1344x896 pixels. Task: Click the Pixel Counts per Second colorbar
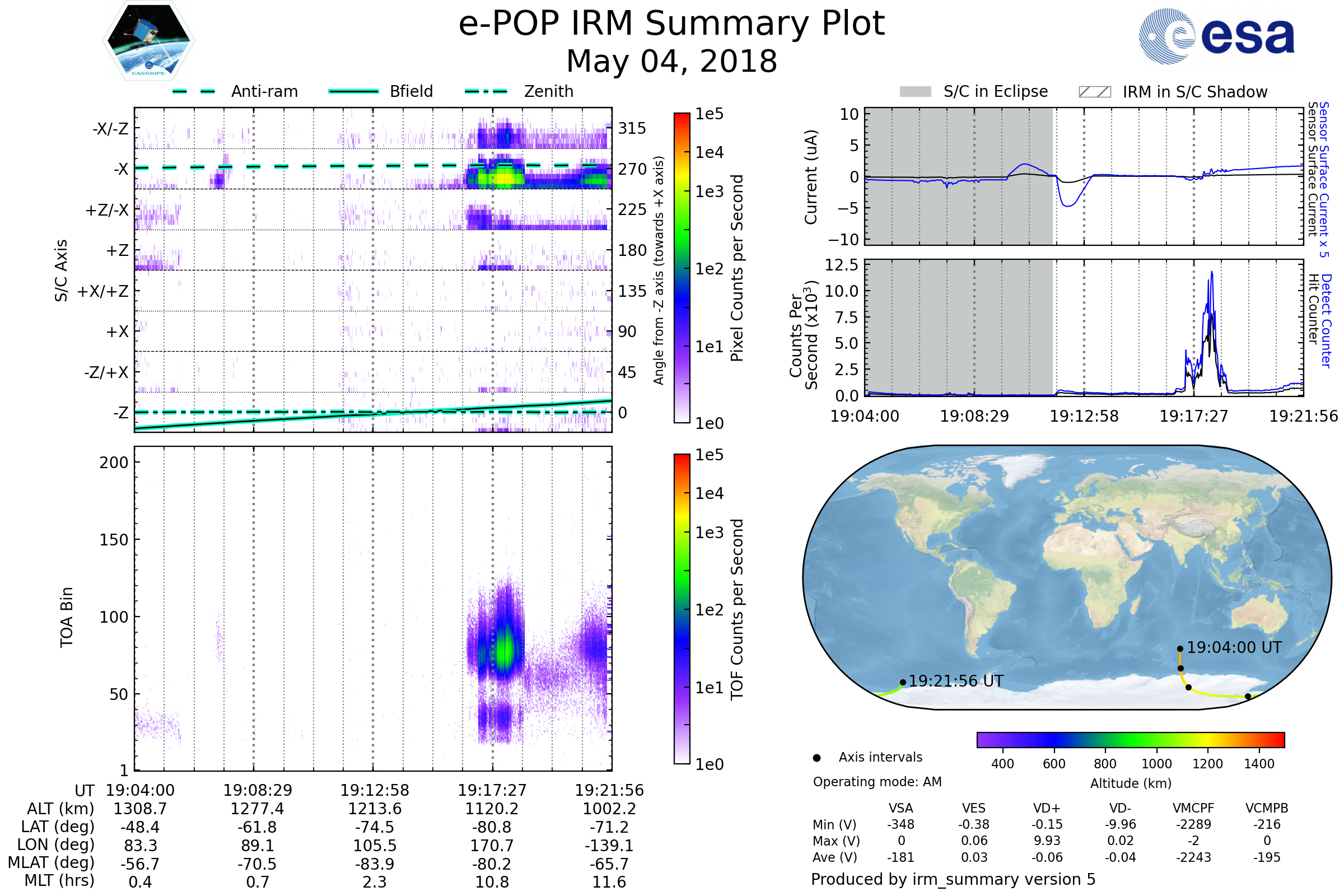click(x=682, y=268)
